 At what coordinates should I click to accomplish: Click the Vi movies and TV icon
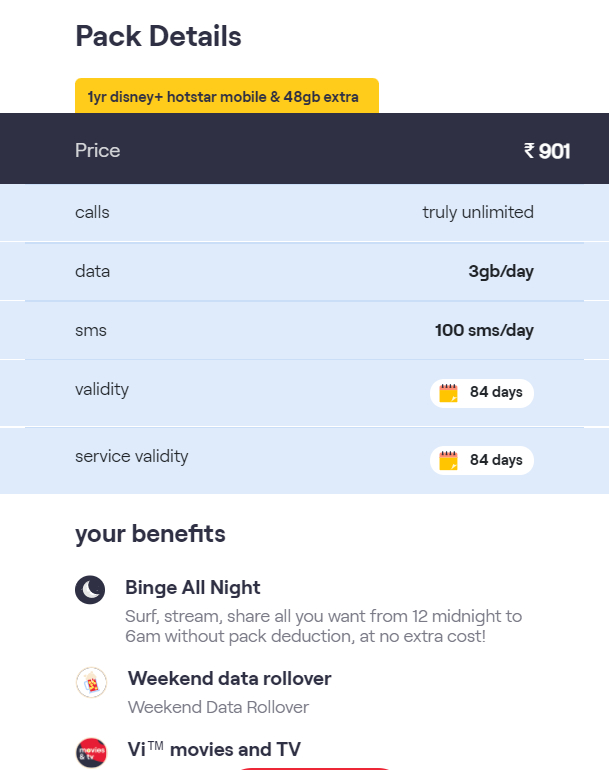click(x=91, y=752)
